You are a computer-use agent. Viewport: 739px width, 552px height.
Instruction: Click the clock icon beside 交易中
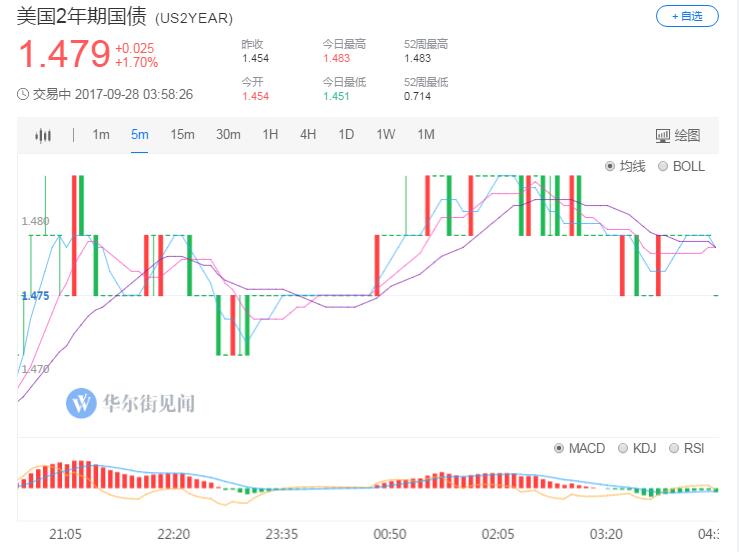pyautogui.click(x=23, y=94)
